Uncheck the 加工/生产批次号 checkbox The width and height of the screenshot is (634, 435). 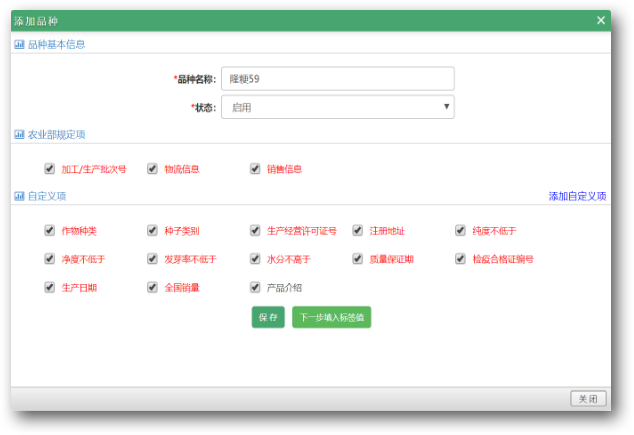click(49, 169)
